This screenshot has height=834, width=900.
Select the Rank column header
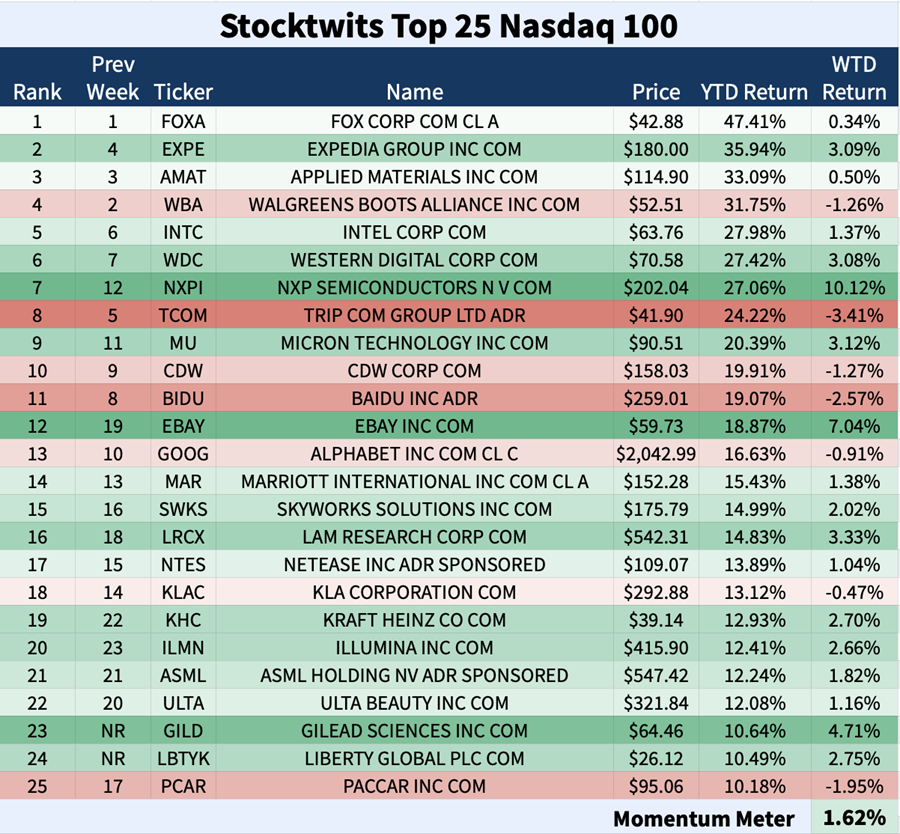coord(37,92)
